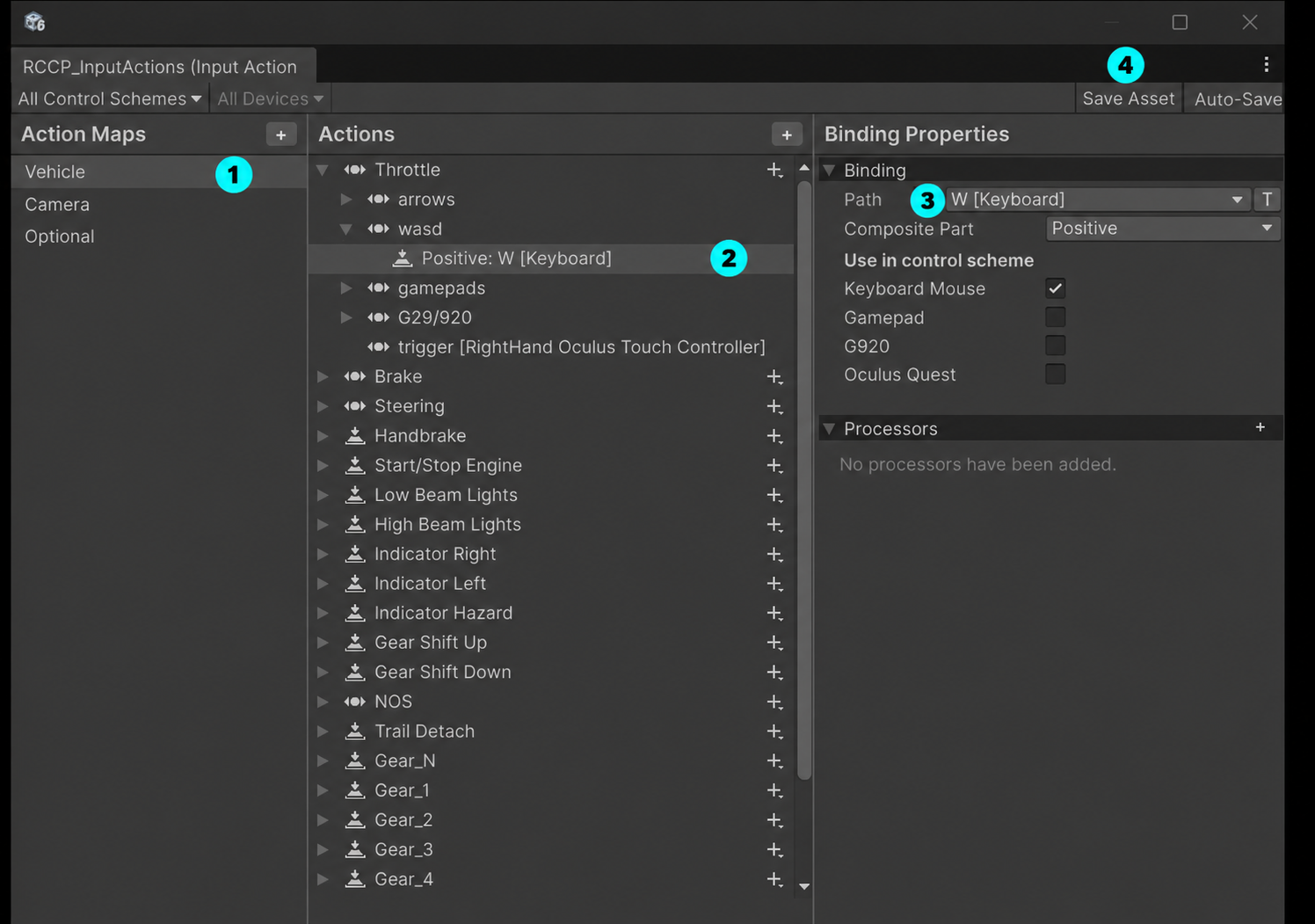This screenshot has width=1315, height=924.
Task: Open Composite Part dropdown
Action: [x=1163, y=229]
